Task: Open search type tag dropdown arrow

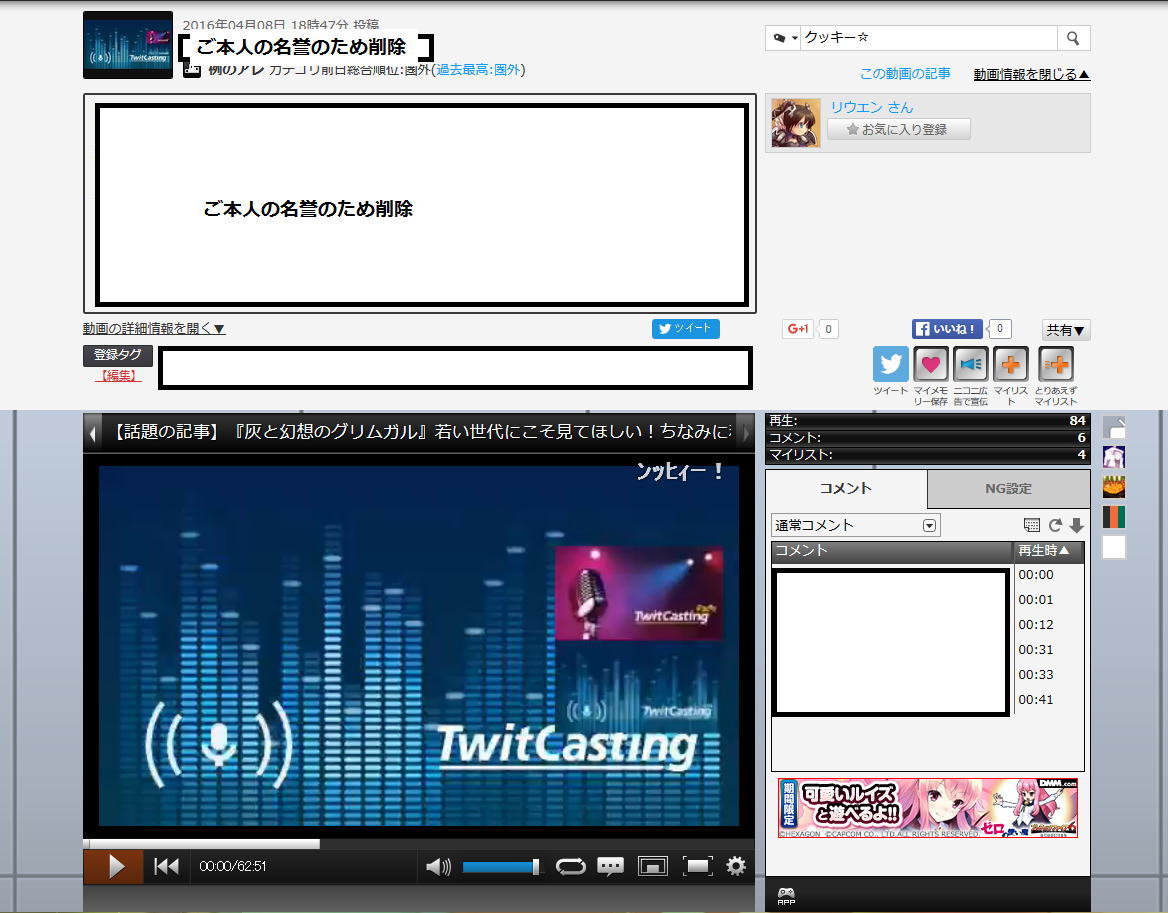Action: click(784, 38)
